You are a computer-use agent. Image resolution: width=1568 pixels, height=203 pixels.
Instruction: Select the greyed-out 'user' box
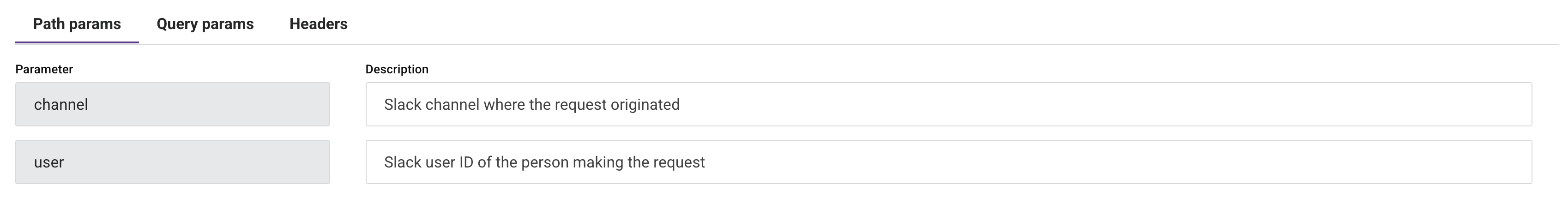[172, 162]
